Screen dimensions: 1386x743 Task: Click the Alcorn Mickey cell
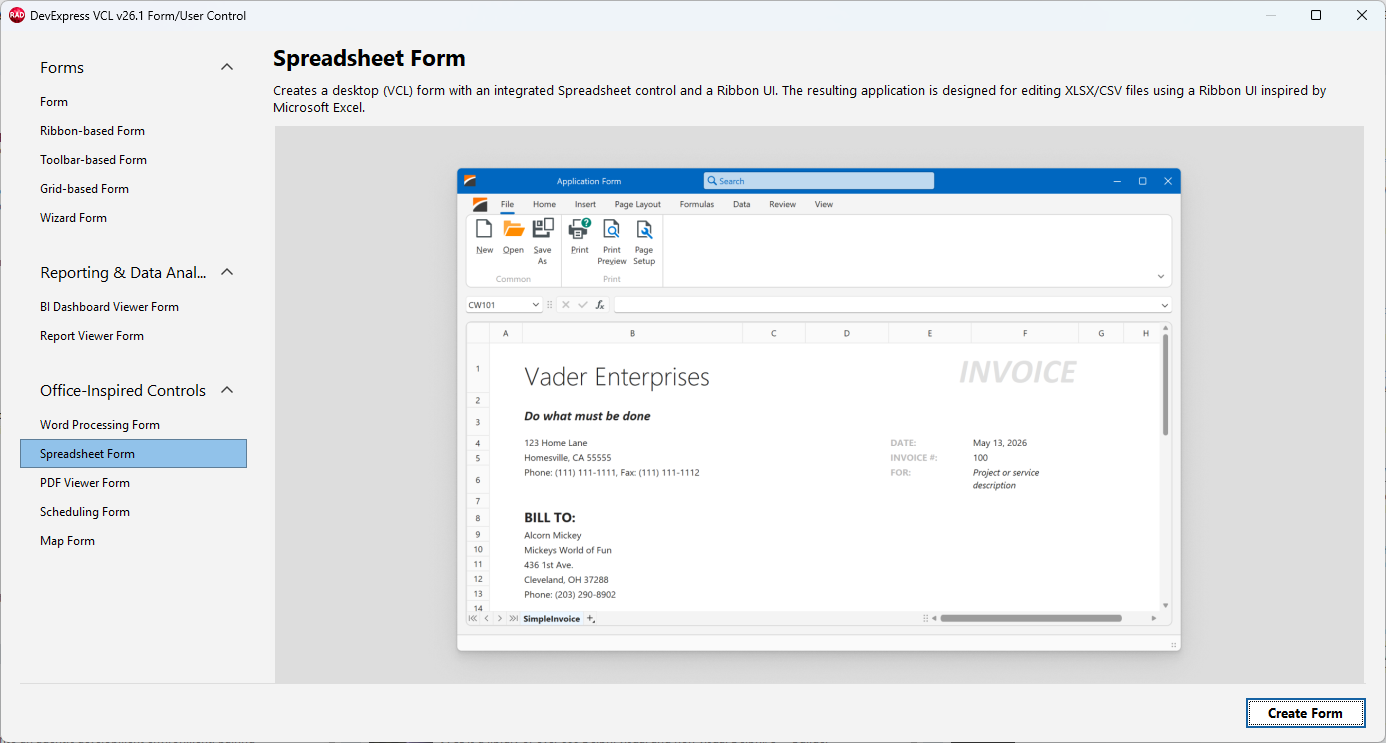(553, 535)
